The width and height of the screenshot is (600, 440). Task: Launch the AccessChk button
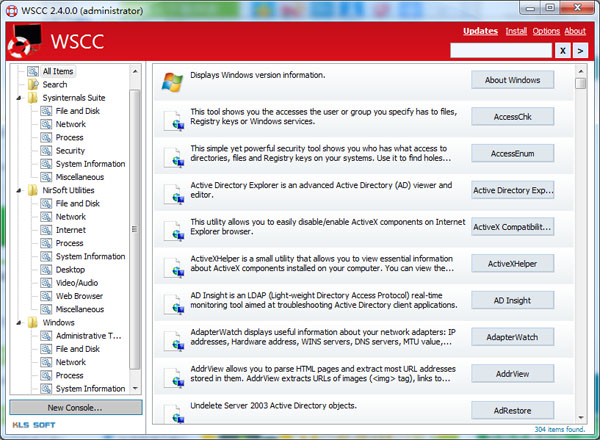click(512, 117)
